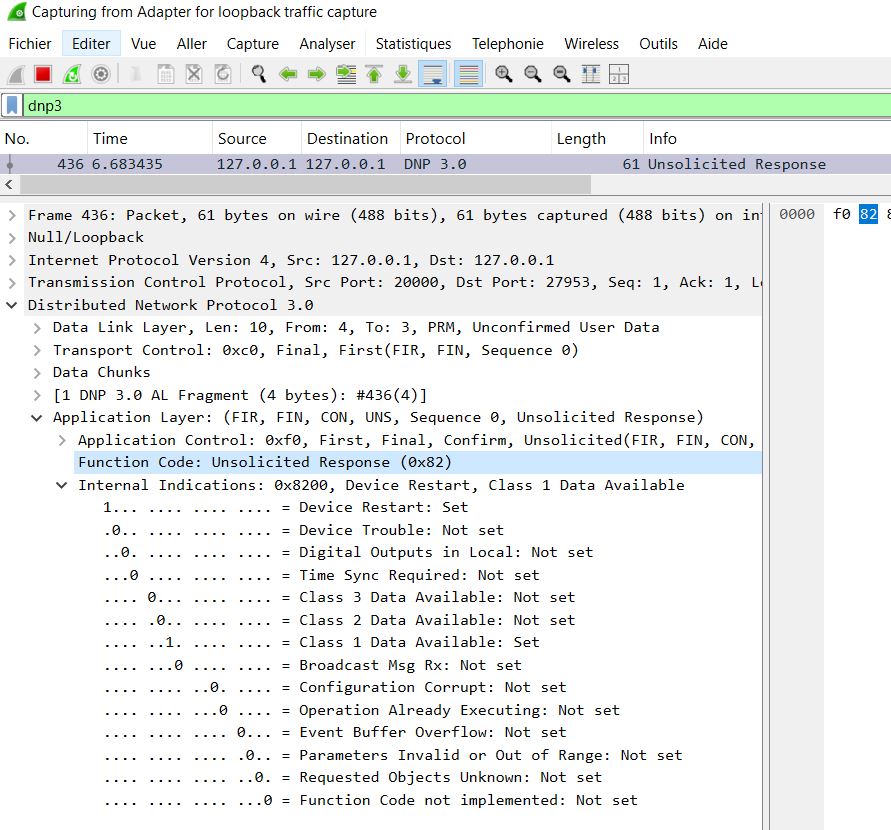The width and height of the screenshot is (891, 830).
Task: Open the Aide menu
Action: coord(713,44)
